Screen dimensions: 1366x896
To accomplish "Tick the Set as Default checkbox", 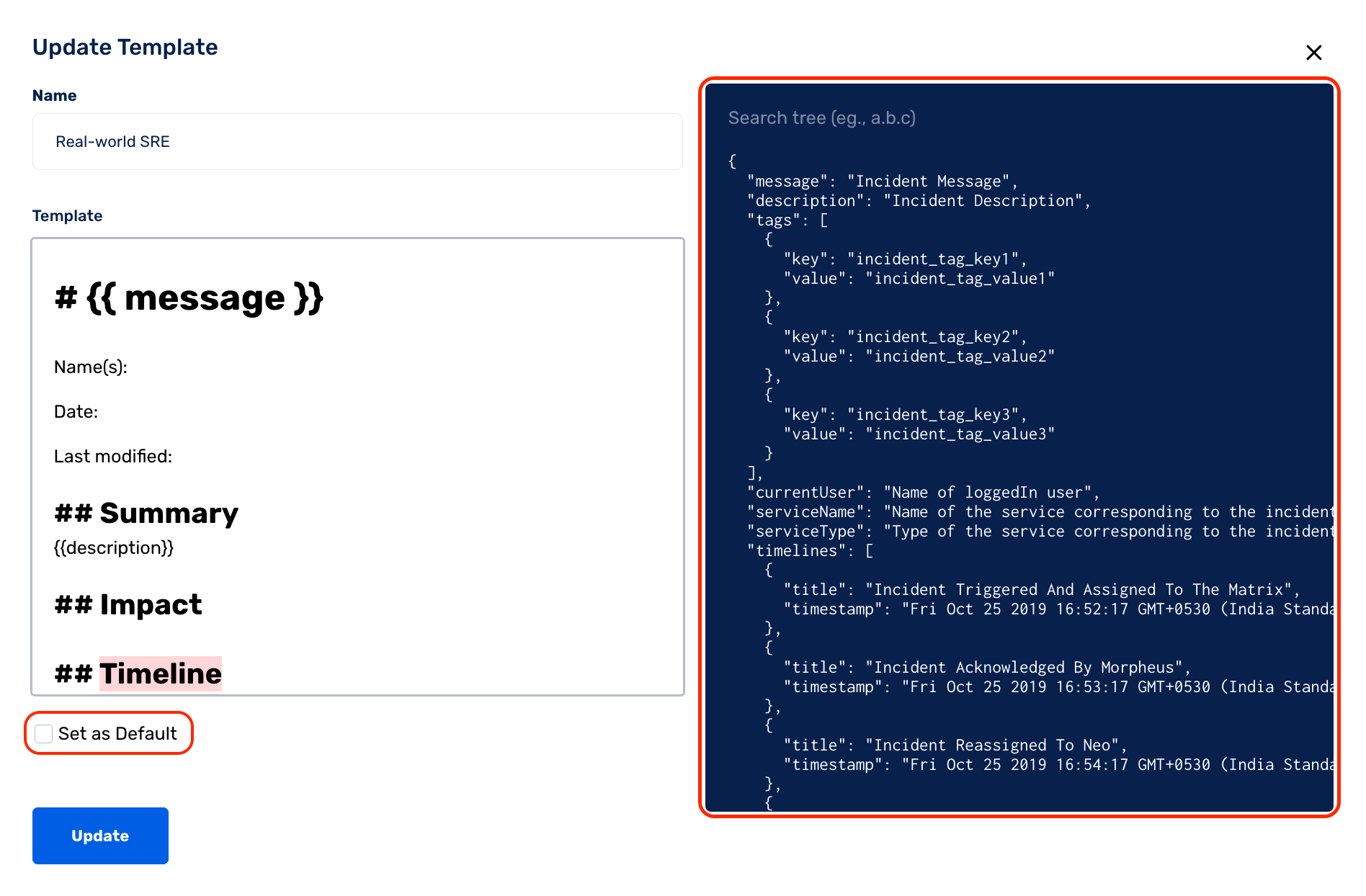I will 44,733.
